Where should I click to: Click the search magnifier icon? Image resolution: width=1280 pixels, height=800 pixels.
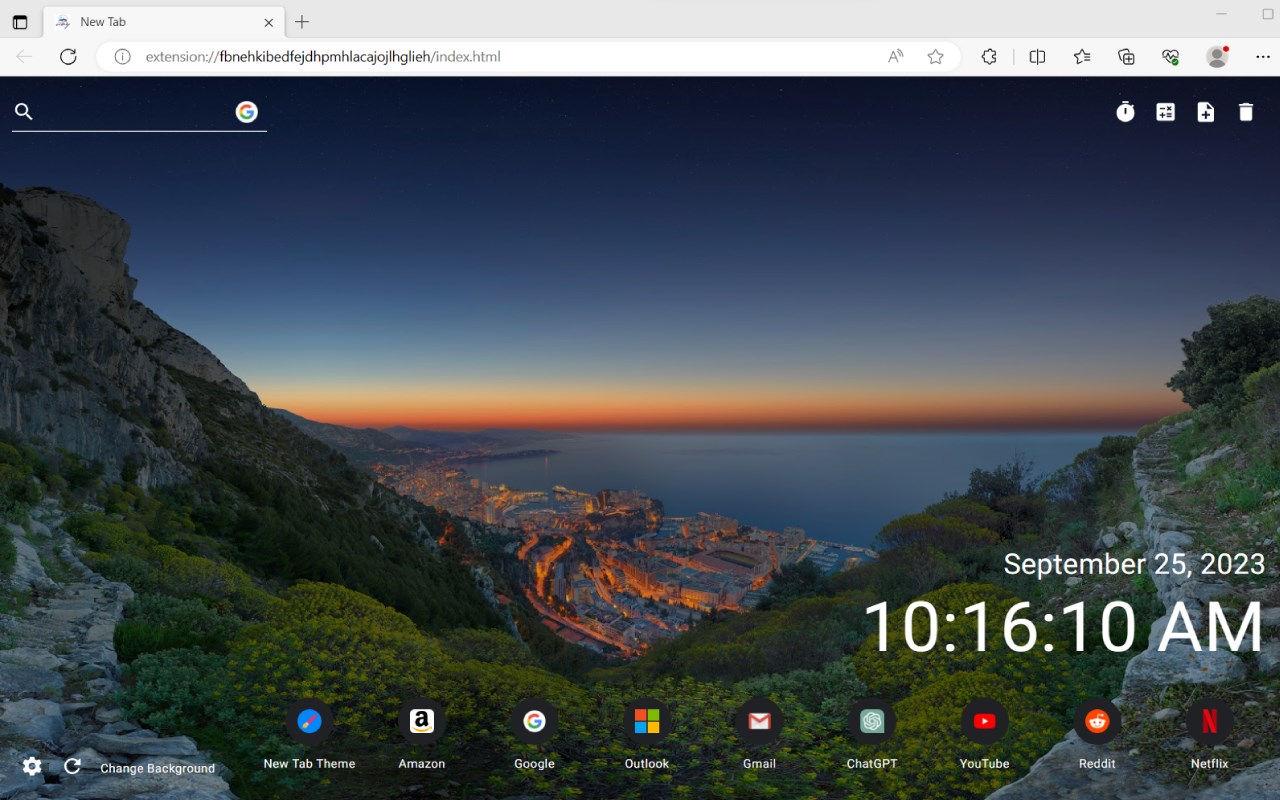click(24, 112)
